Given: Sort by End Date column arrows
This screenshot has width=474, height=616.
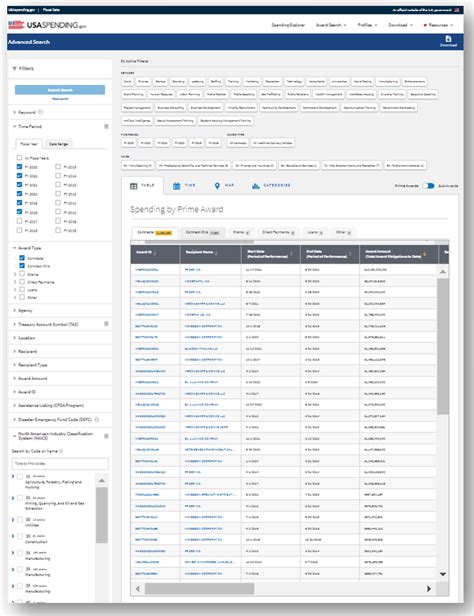Looking at the screenshot, I should [x=350, y=254].
